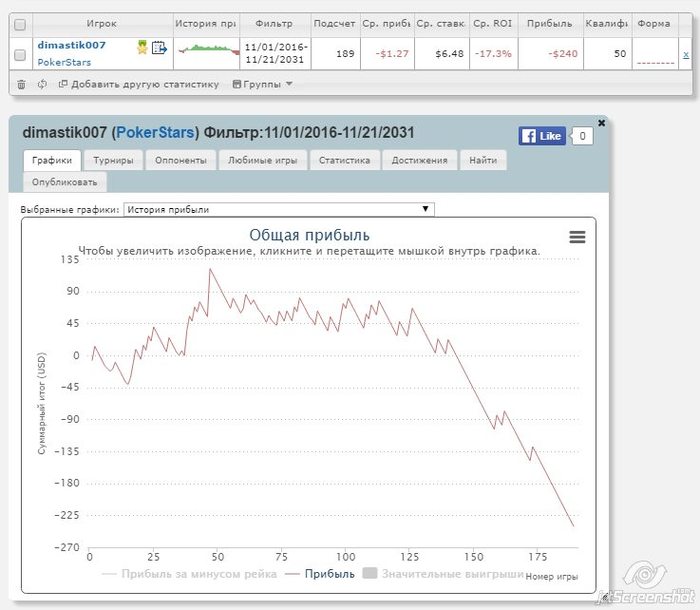
Task: Sort by the Подсчет column header
Action: [334, 24]
